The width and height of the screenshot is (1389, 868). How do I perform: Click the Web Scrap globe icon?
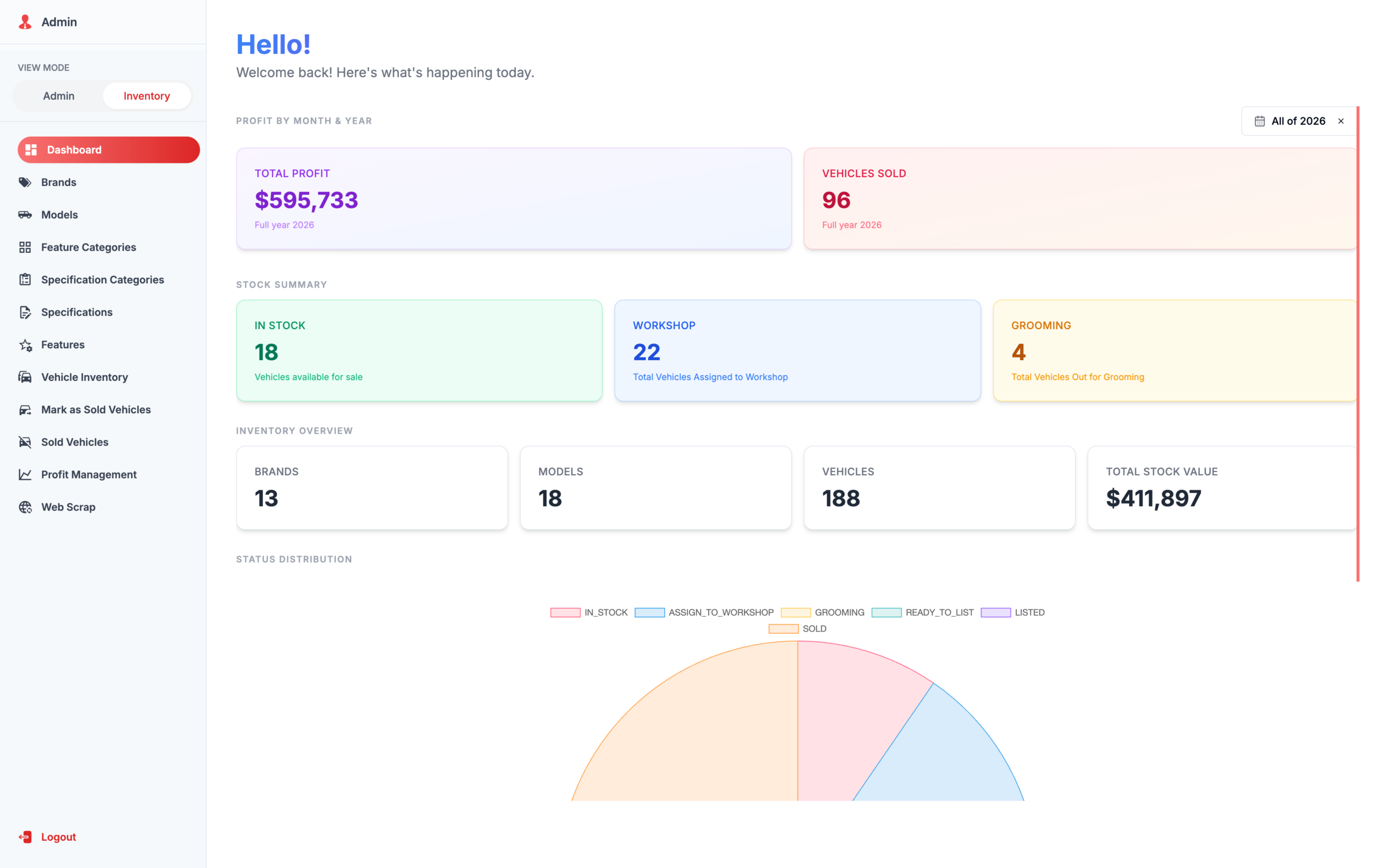coord(26,507)
